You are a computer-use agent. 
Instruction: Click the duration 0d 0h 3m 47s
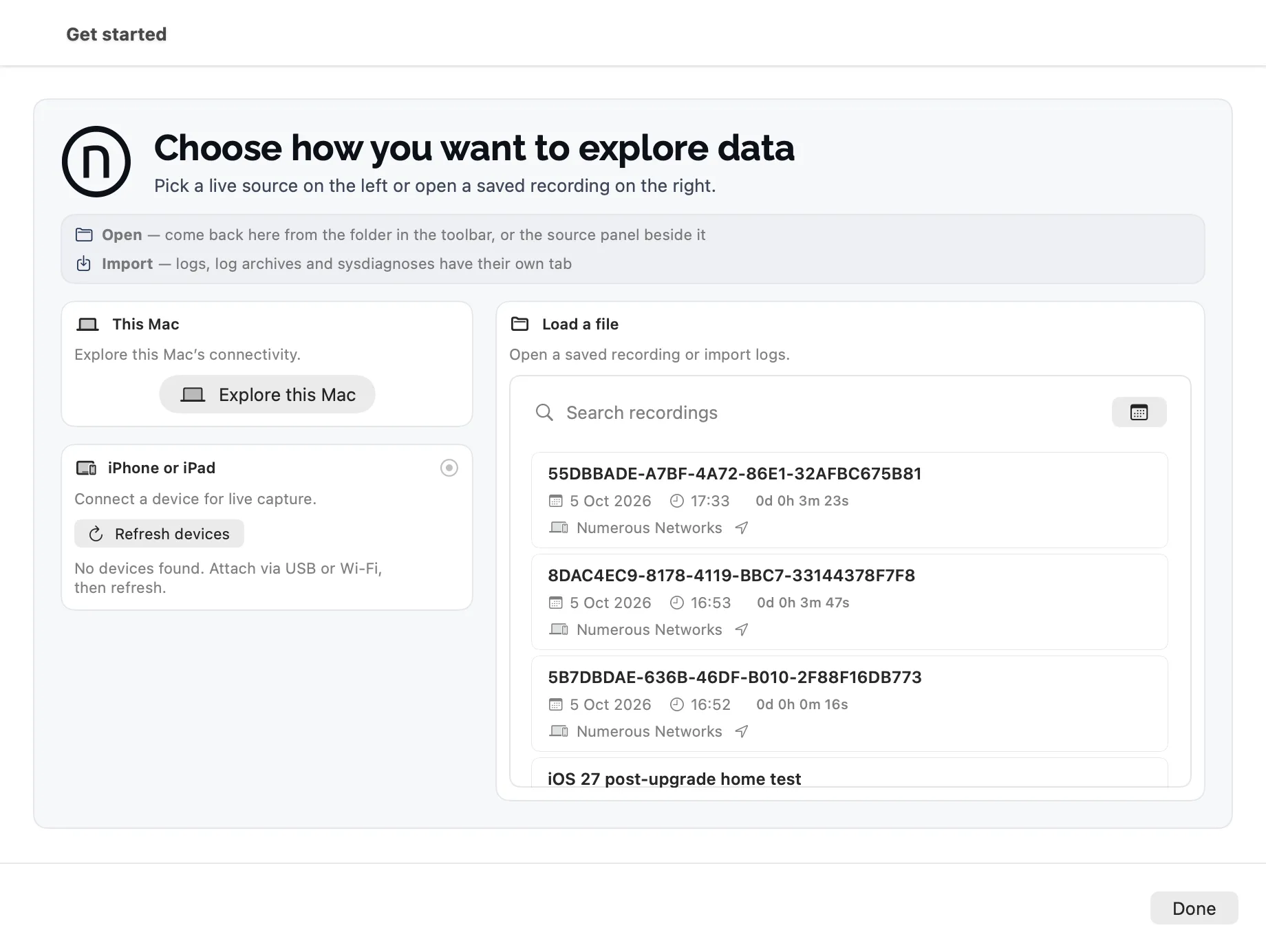pyautogui.click(x=803, y=603)
